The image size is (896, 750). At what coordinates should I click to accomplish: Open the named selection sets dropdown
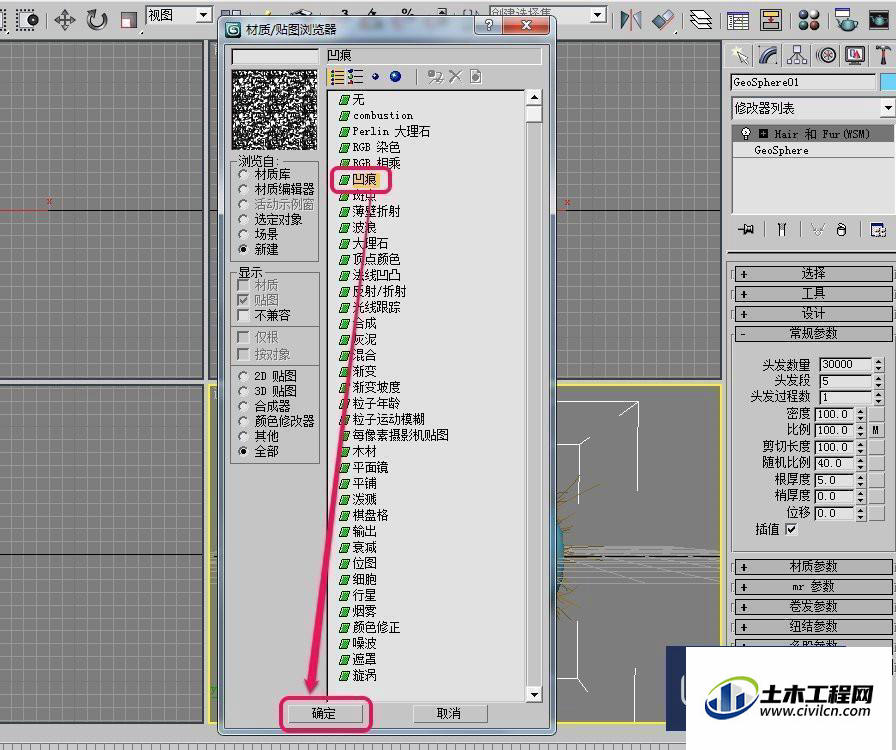(x=598, y=14)
